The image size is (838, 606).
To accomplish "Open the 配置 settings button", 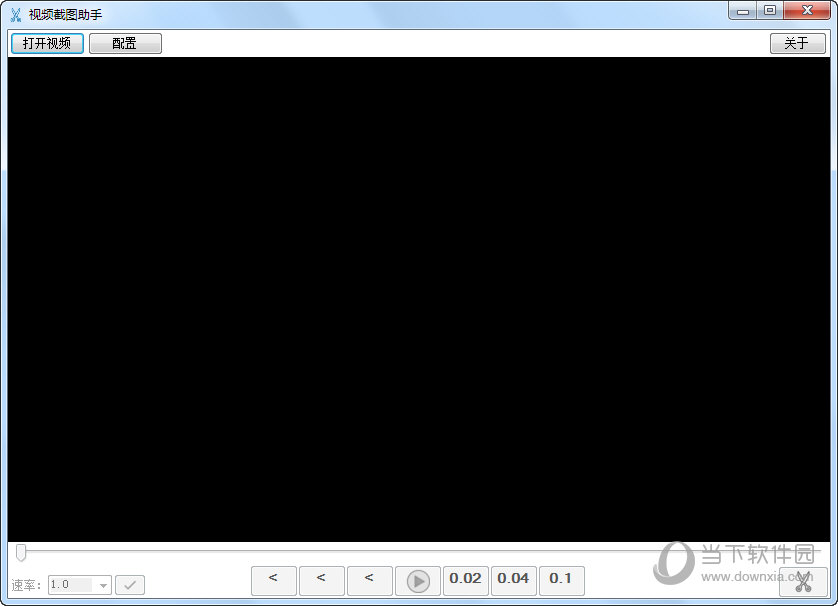I will pos(125,43).
